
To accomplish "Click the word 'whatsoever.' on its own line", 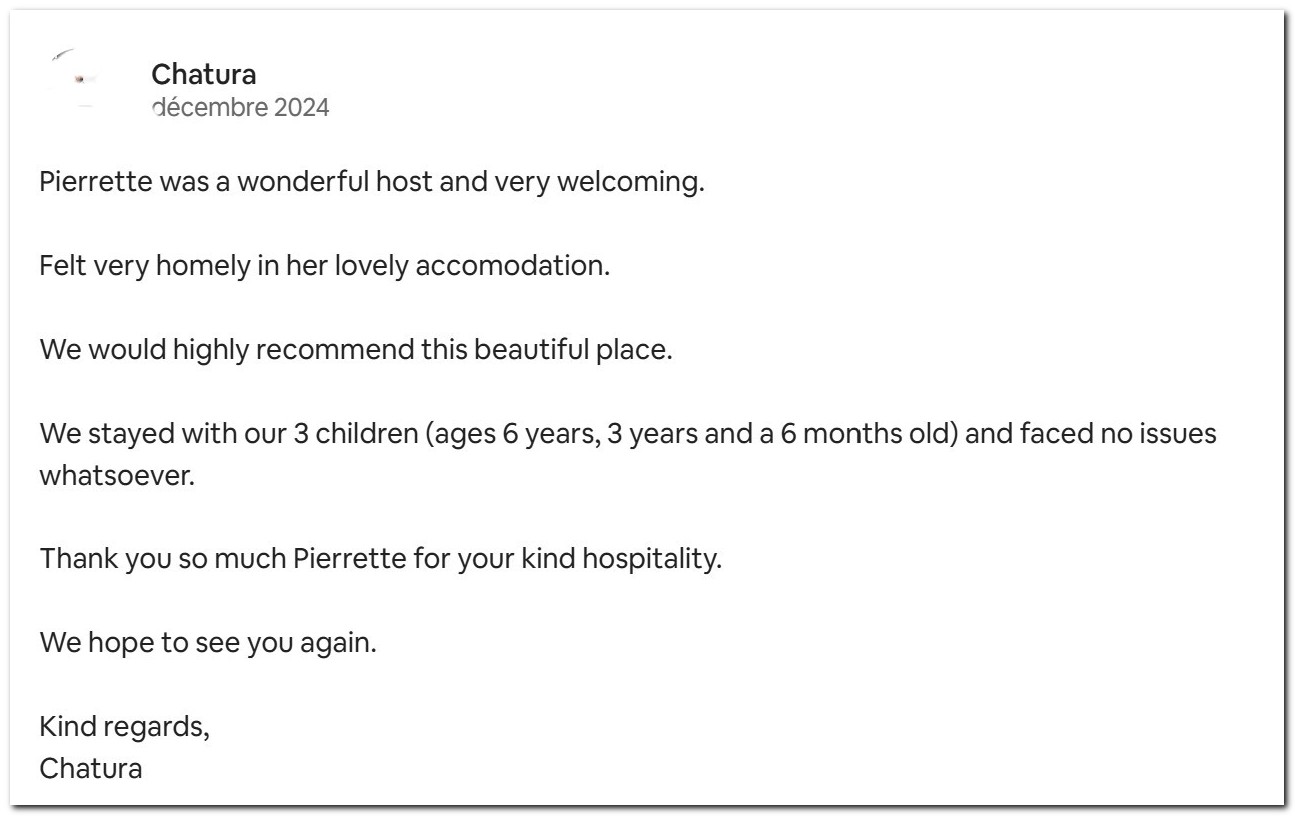I will click(x=117, y=476).
